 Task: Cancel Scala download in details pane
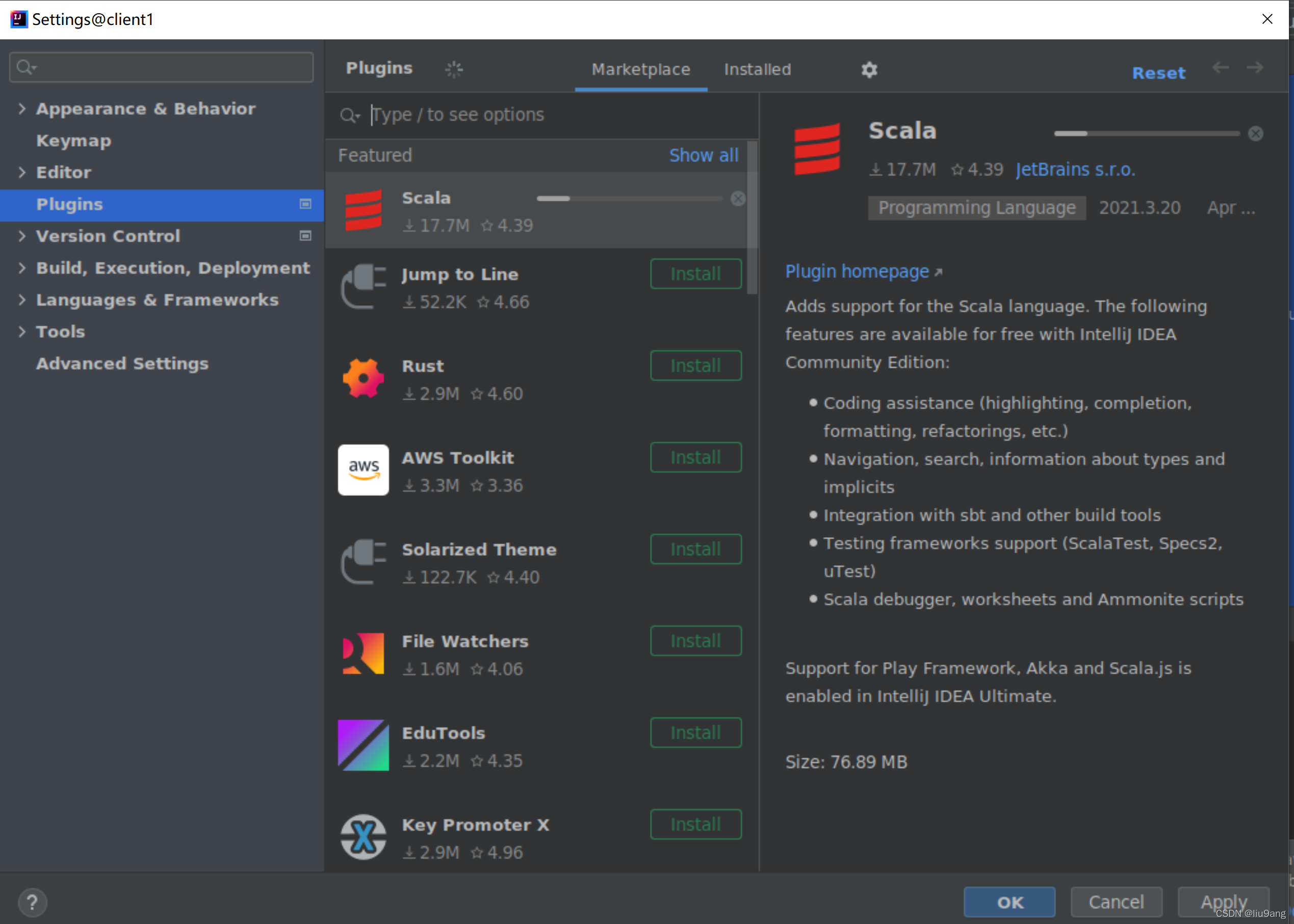[1255, 134]
